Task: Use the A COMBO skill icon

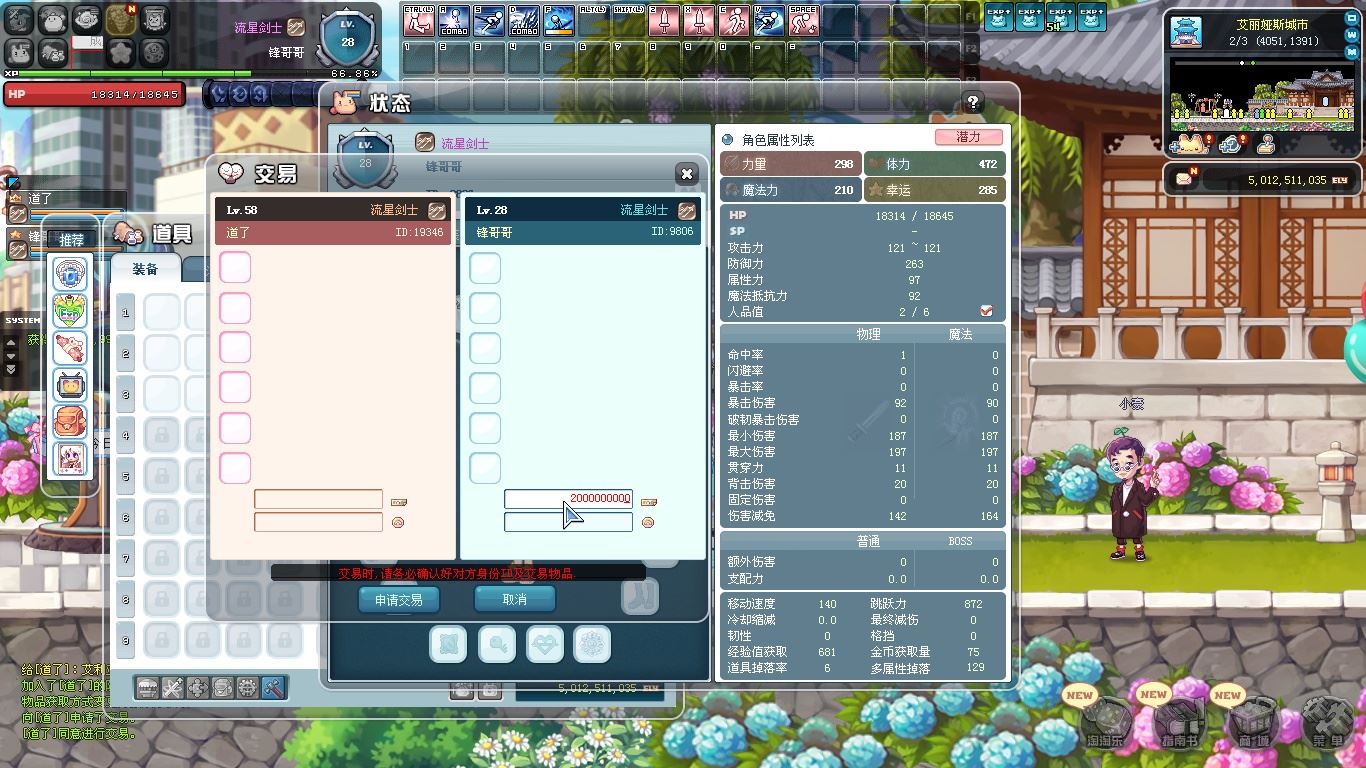Action: (454, 21)
